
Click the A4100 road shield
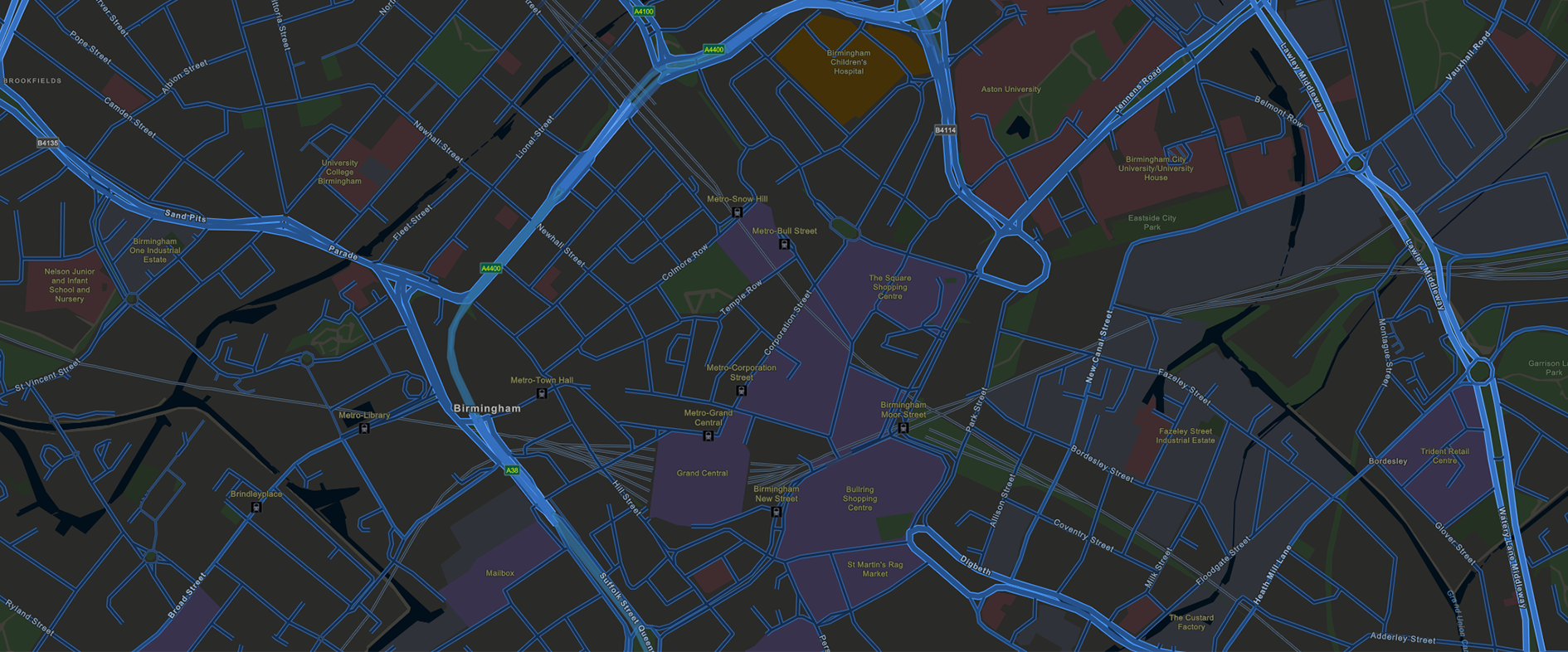pyautogui.click(x=644, y=12)
